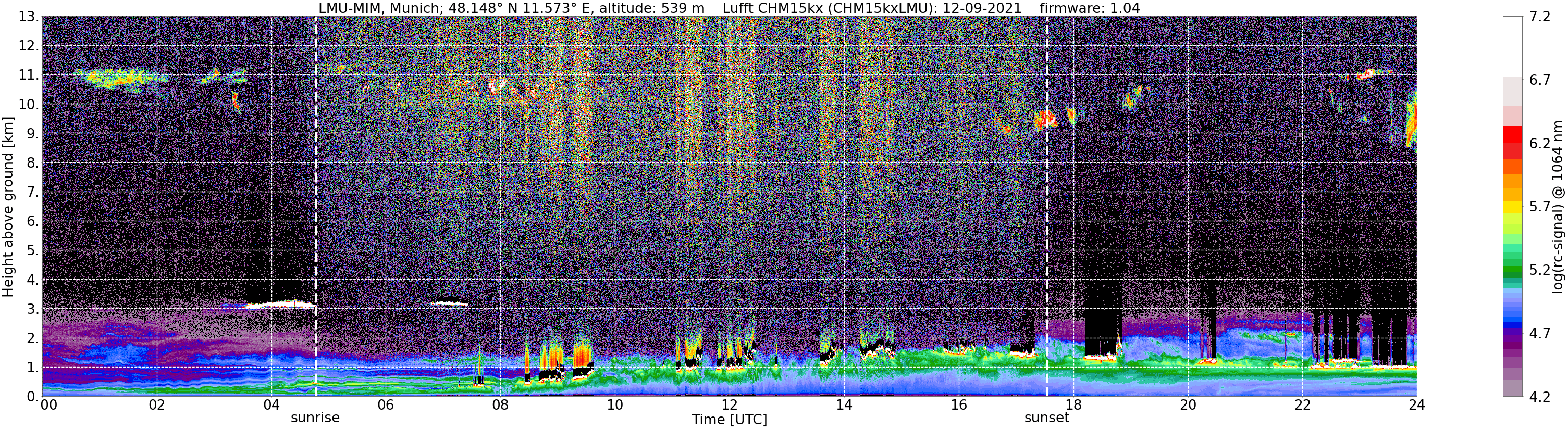Click the x-axis tick label '24'
Image resolution: width=1568 pixels, height=430 pixels.
(1416, 405)
